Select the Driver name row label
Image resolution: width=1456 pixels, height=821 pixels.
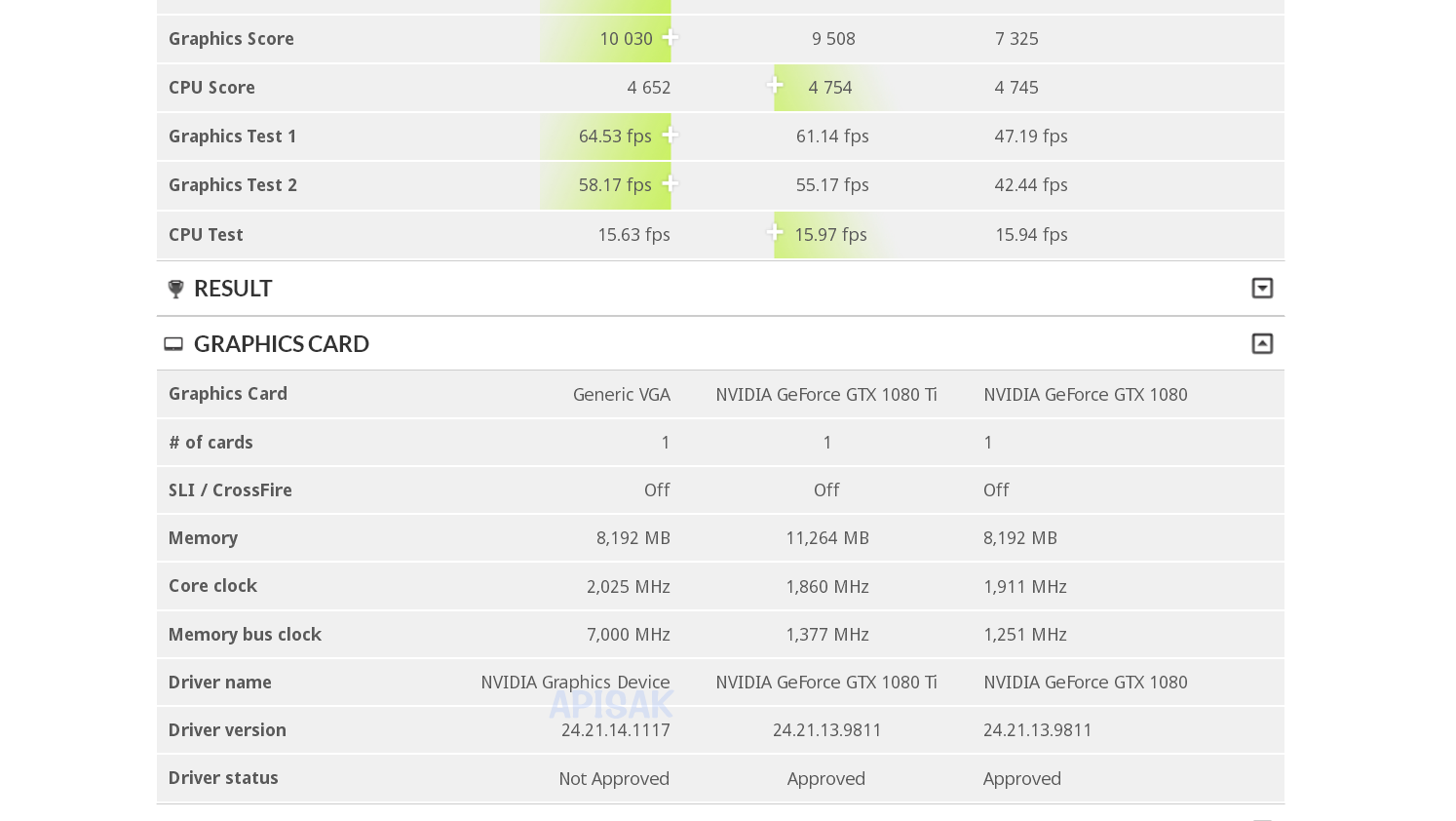pyautogui.click(x=220, y=683)
